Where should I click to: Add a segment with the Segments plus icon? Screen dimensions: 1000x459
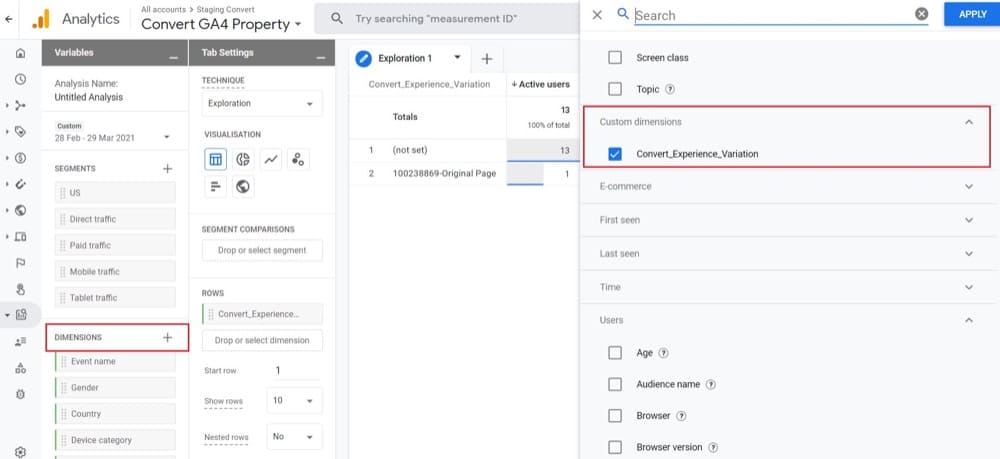(x=167, y=169)
